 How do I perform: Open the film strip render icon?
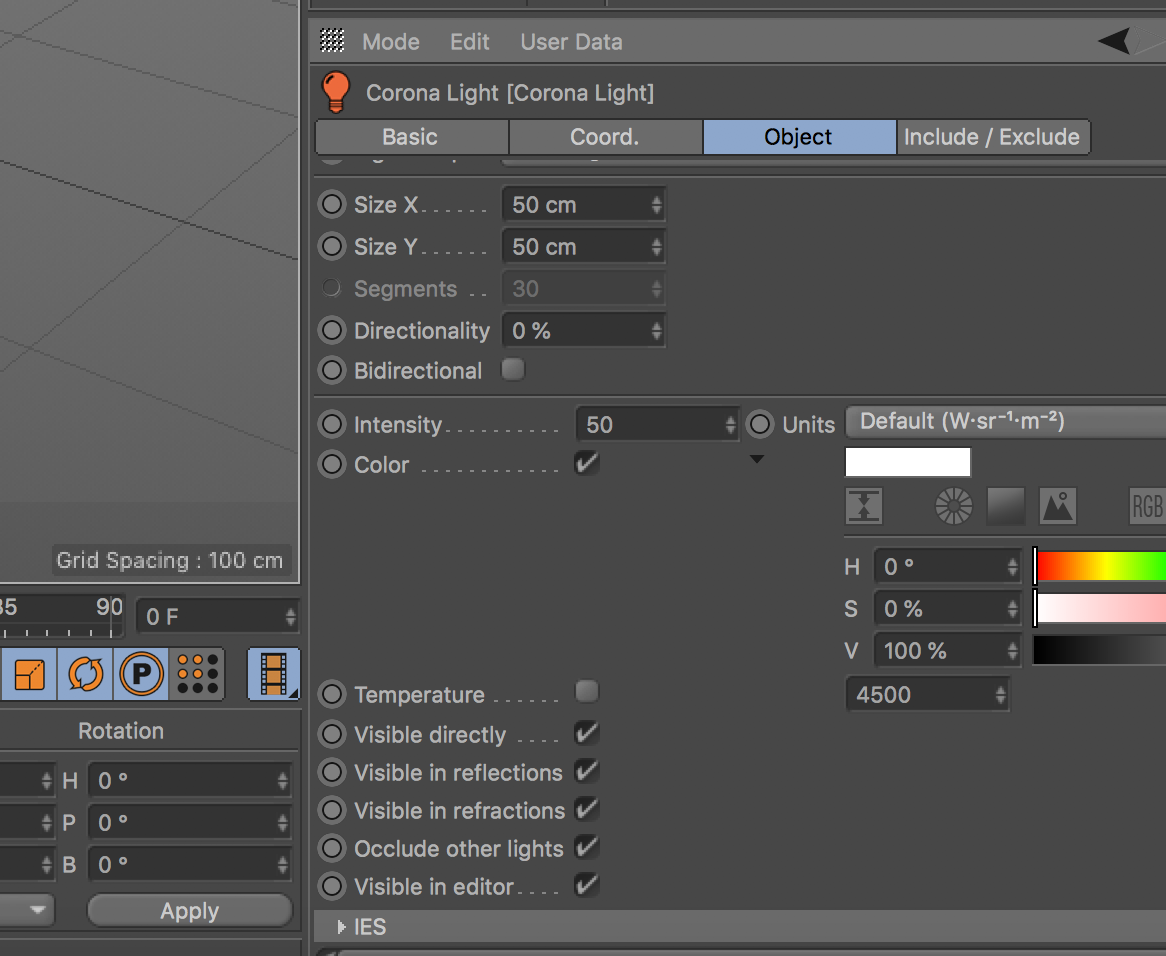(274, 674)
